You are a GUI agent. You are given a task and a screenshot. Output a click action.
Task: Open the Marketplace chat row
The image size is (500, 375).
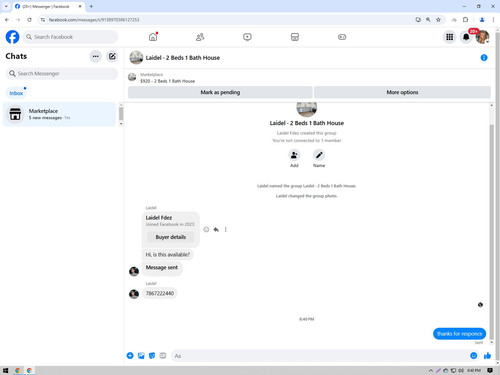pos(59,114)
